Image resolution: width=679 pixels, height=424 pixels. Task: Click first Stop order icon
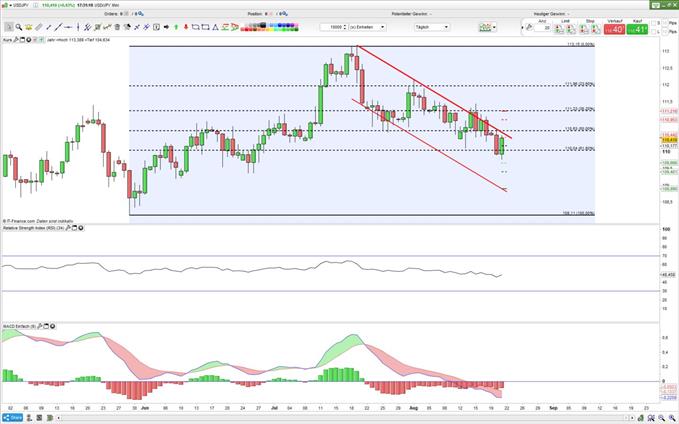click(585, 29)
